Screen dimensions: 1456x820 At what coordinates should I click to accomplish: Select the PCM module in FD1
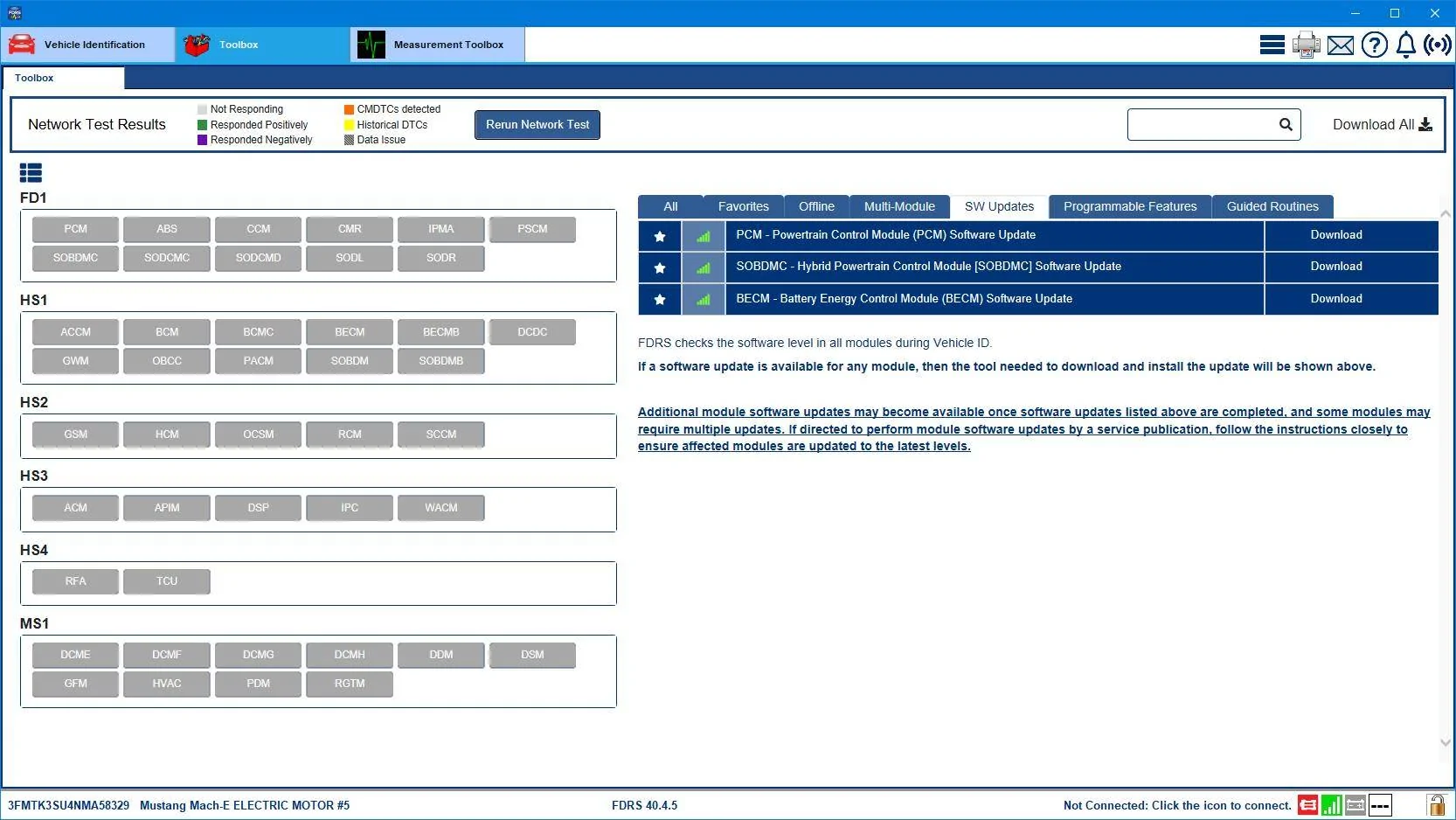pos(75,229)
